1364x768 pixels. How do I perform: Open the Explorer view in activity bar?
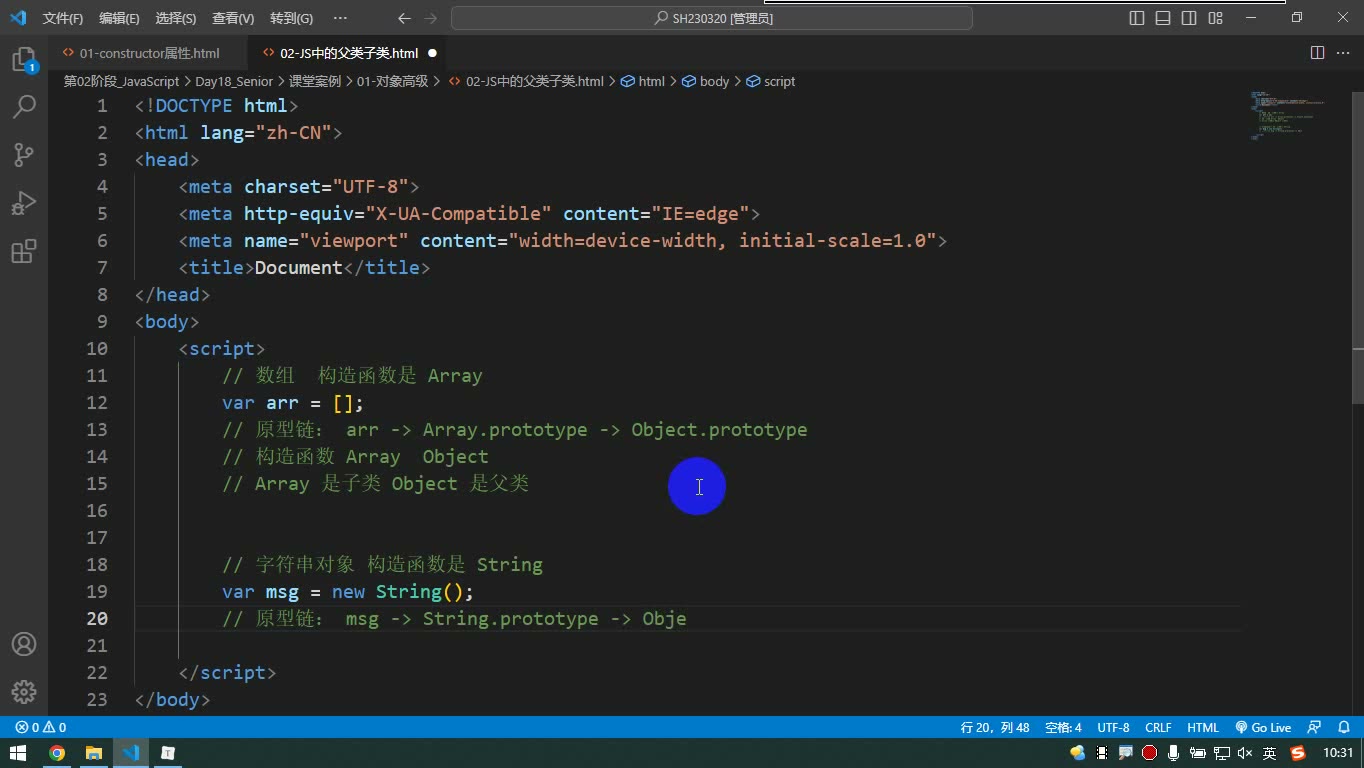tap(24, 60)
